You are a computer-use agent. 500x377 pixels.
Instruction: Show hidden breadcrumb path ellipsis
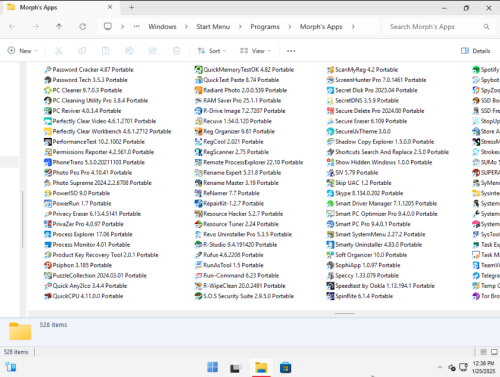point(136,27)
